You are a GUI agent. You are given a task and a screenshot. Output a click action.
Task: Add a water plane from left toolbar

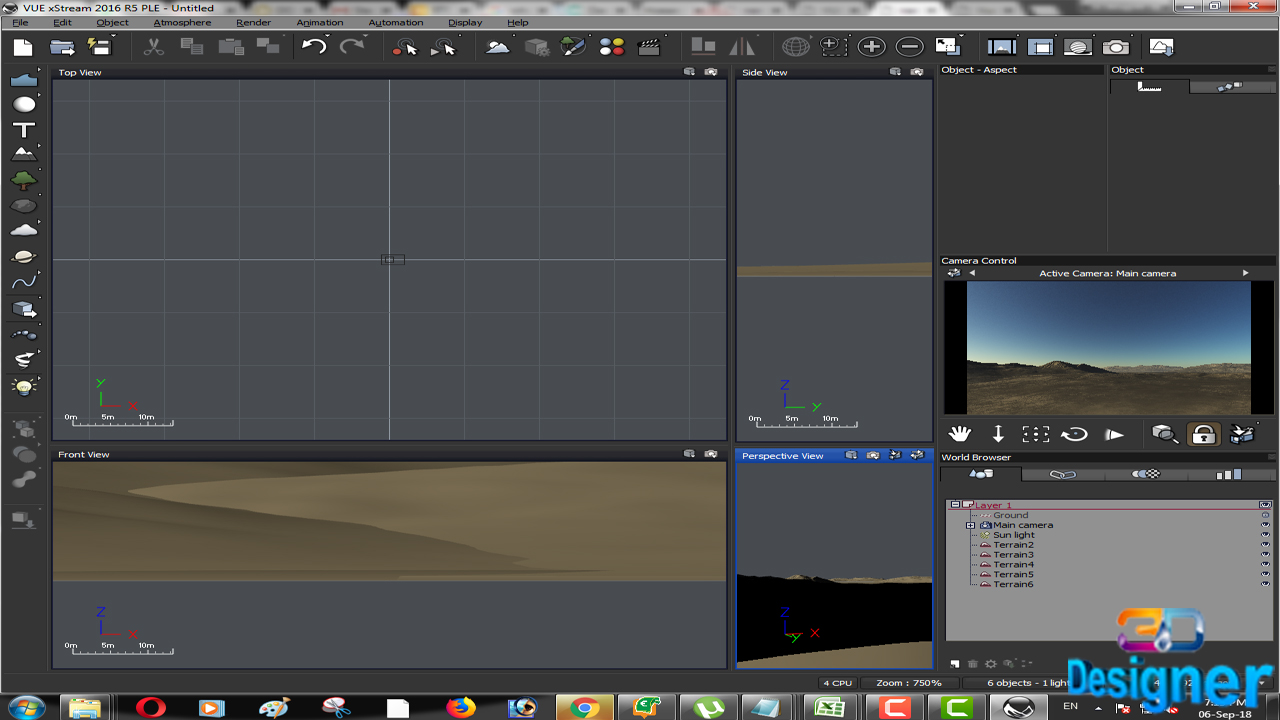click(x=23, y=79)
